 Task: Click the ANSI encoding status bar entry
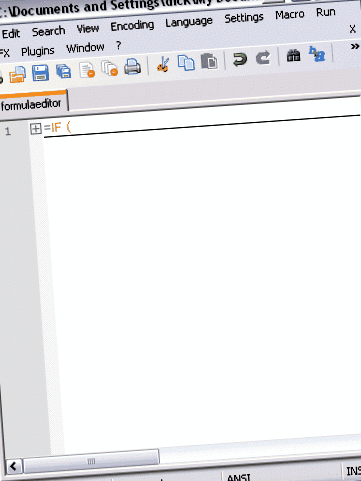coord(239,477)
